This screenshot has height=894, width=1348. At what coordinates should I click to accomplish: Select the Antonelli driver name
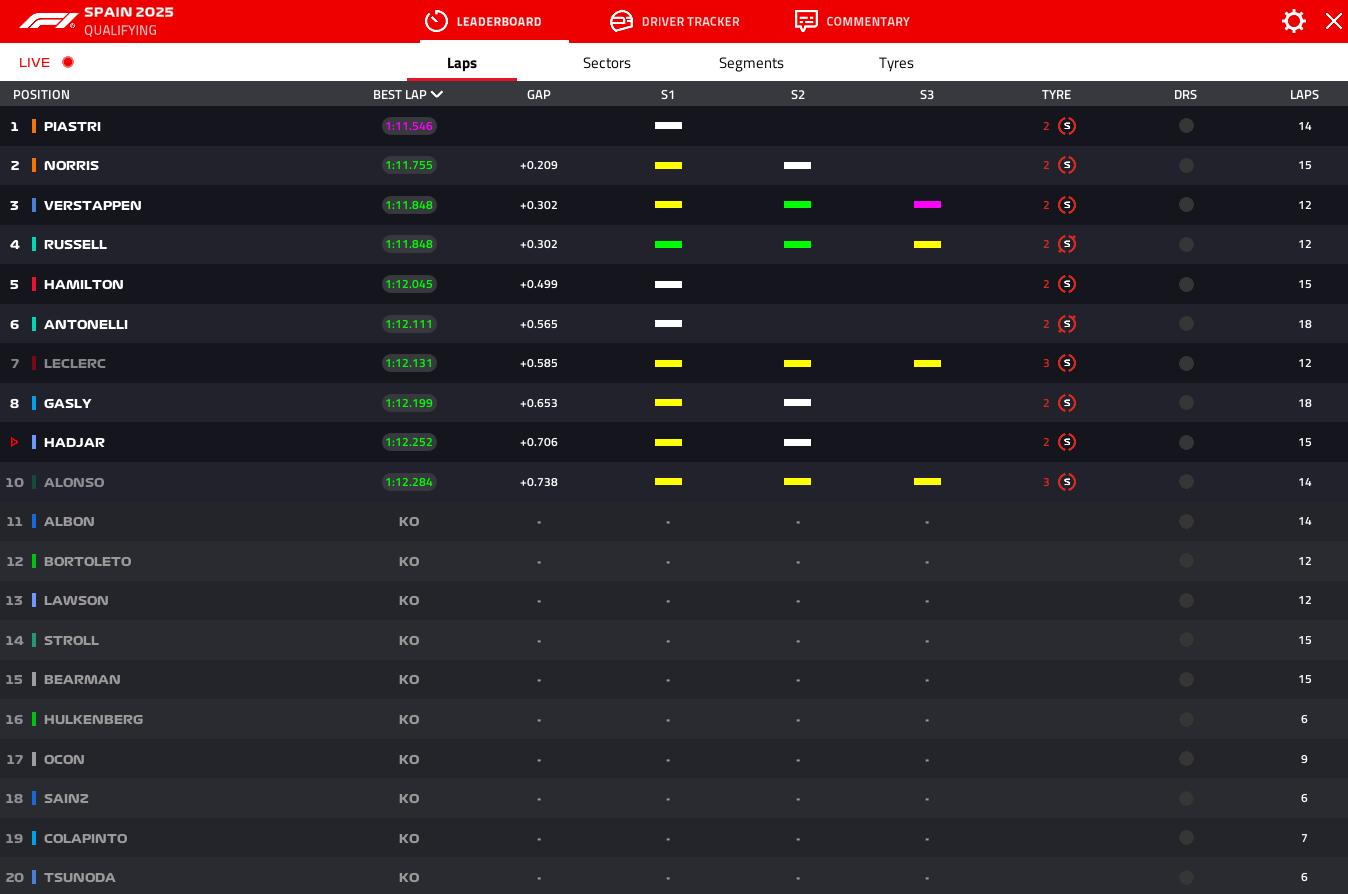coord(86,324)
